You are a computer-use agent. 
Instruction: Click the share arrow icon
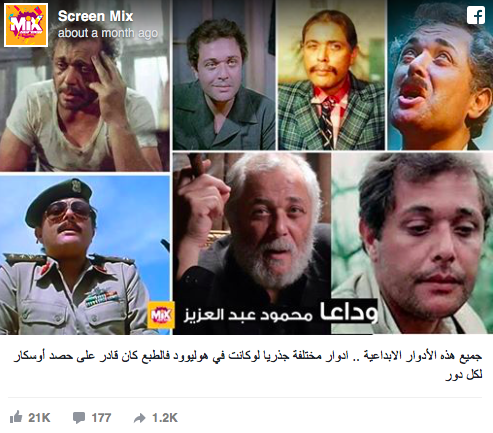click(x=140, y=418)
